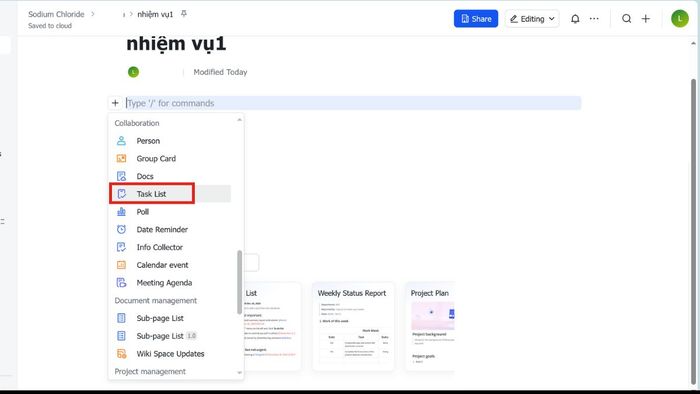Click the Calendar event icon
The width and height of the screenshot is (700, 394).
(121, 265)
